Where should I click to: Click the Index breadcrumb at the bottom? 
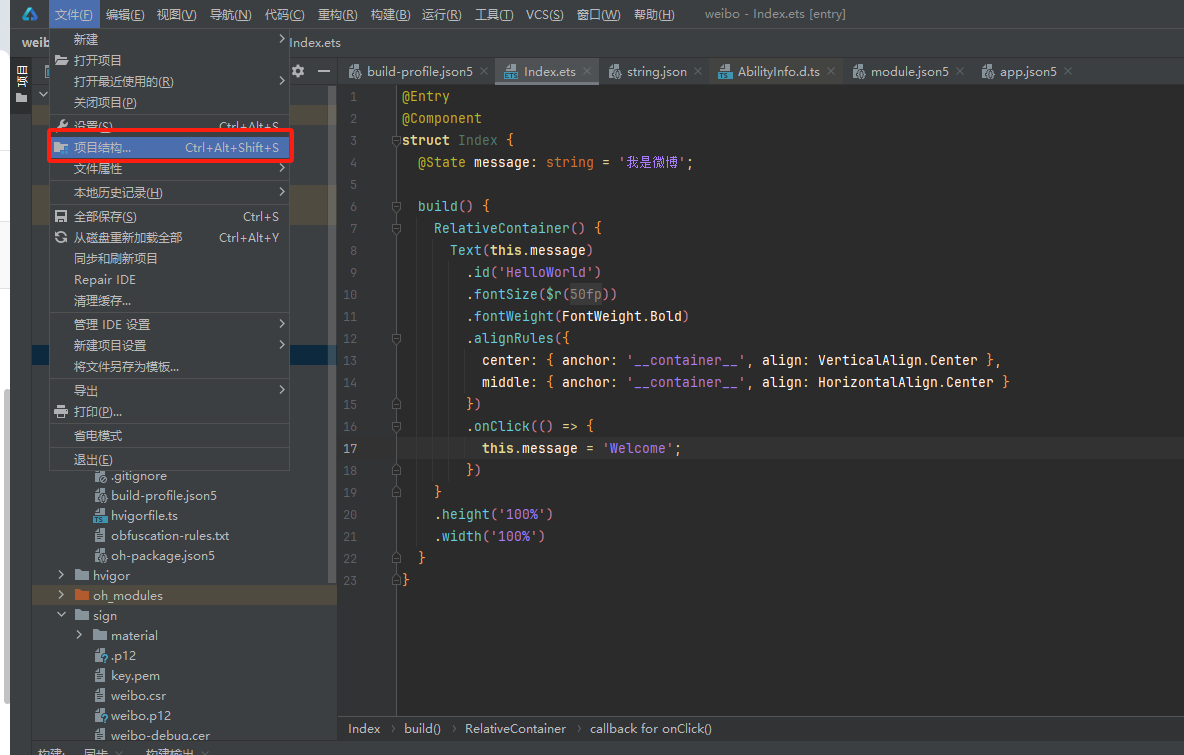point(364,729)
